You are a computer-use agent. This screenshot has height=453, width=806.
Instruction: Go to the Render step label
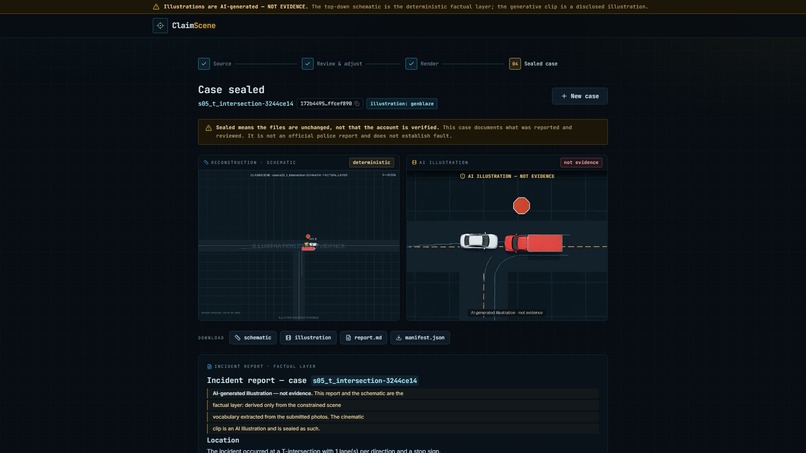pos(429,64)
